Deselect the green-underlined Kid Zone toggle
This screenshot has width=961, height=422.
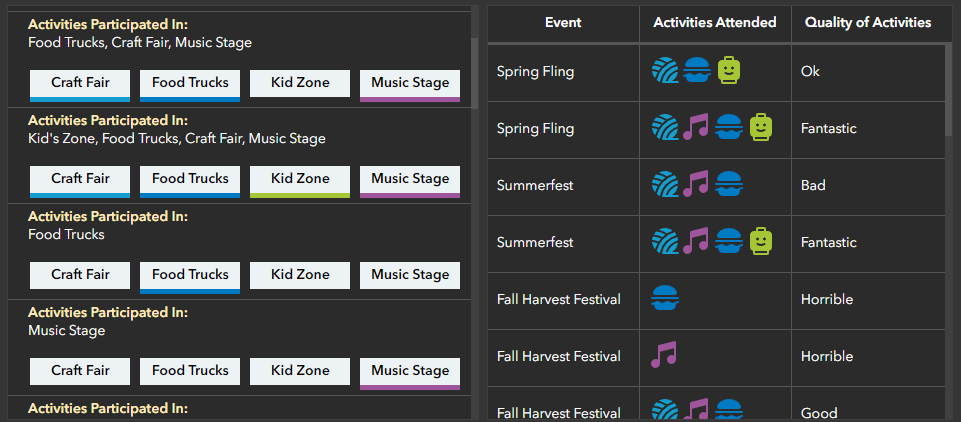click(300, 179)
